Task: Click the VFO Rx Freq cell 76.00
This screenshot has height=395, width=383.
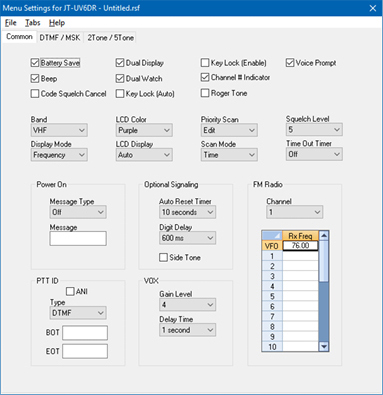Action: click(x=300, y=246)
